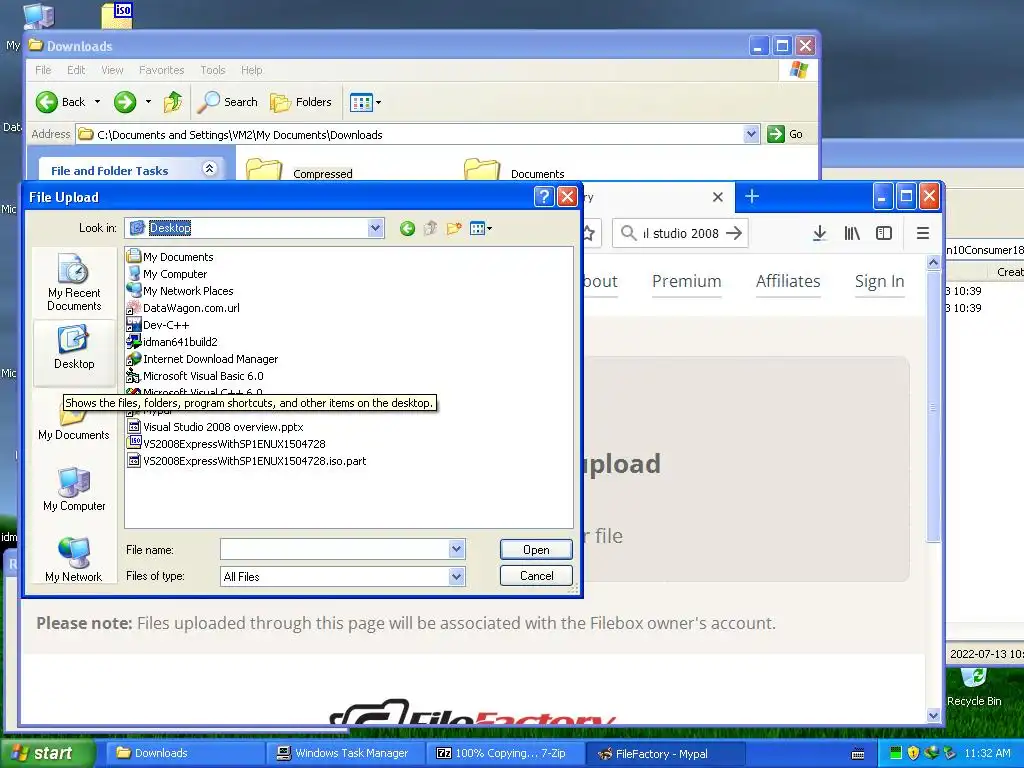This screenshot has height=768, width=1024.
Task: Click Forward arrow in Downloads window
Action: (125, 102)
